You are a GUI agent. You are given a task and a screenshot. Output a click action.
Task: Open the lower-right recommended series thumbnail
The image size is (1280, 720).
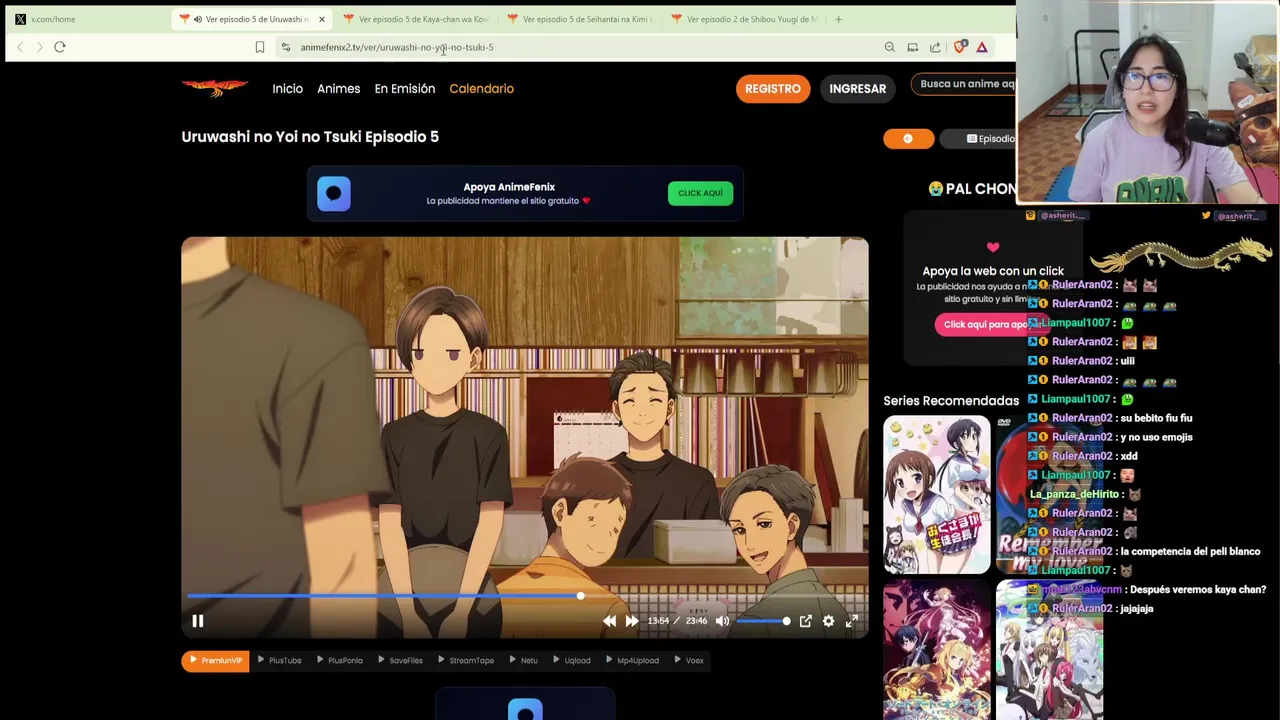1049,650
